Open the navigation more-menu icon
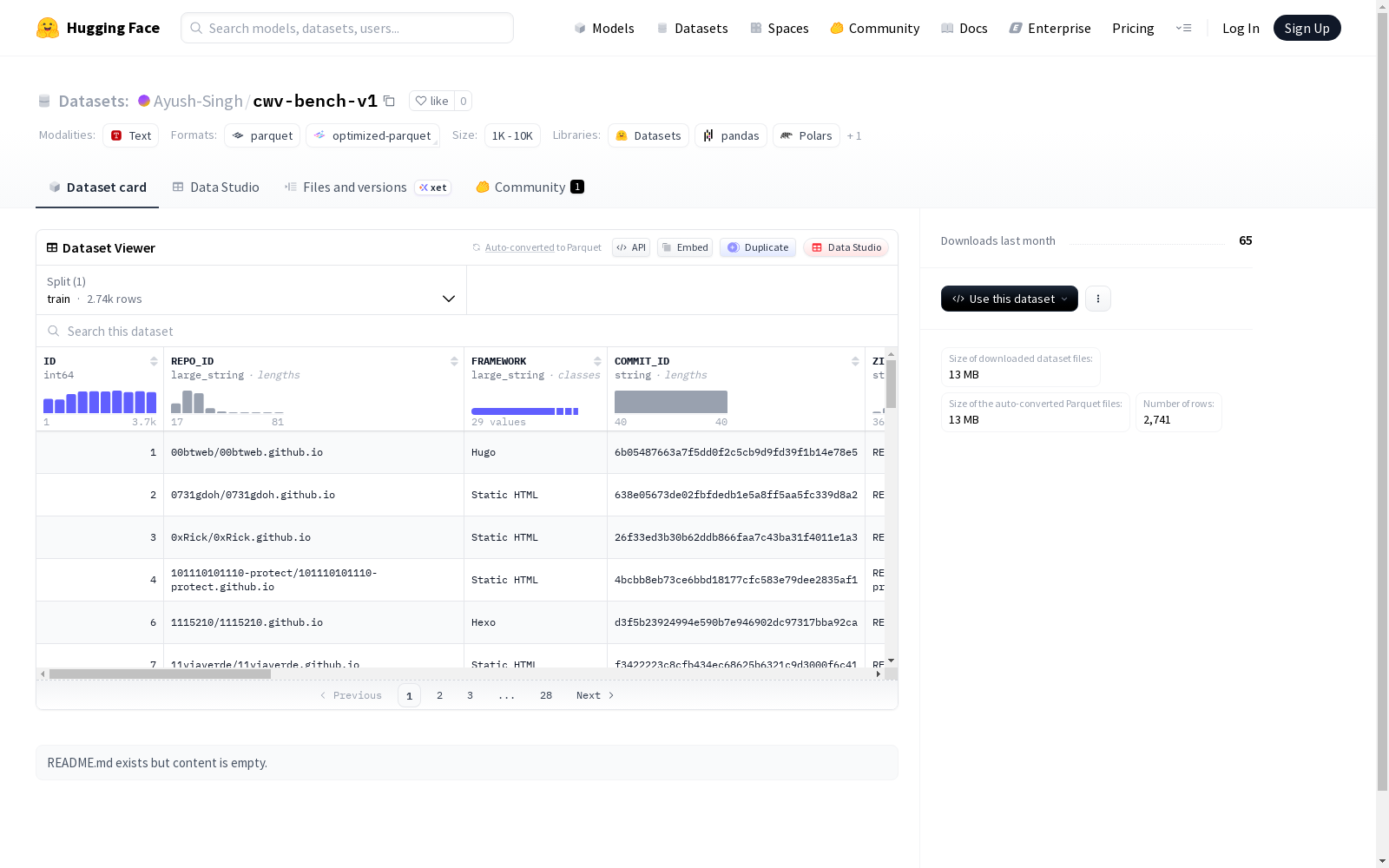Viewport: 1389px width, 868px height. 1183,28
